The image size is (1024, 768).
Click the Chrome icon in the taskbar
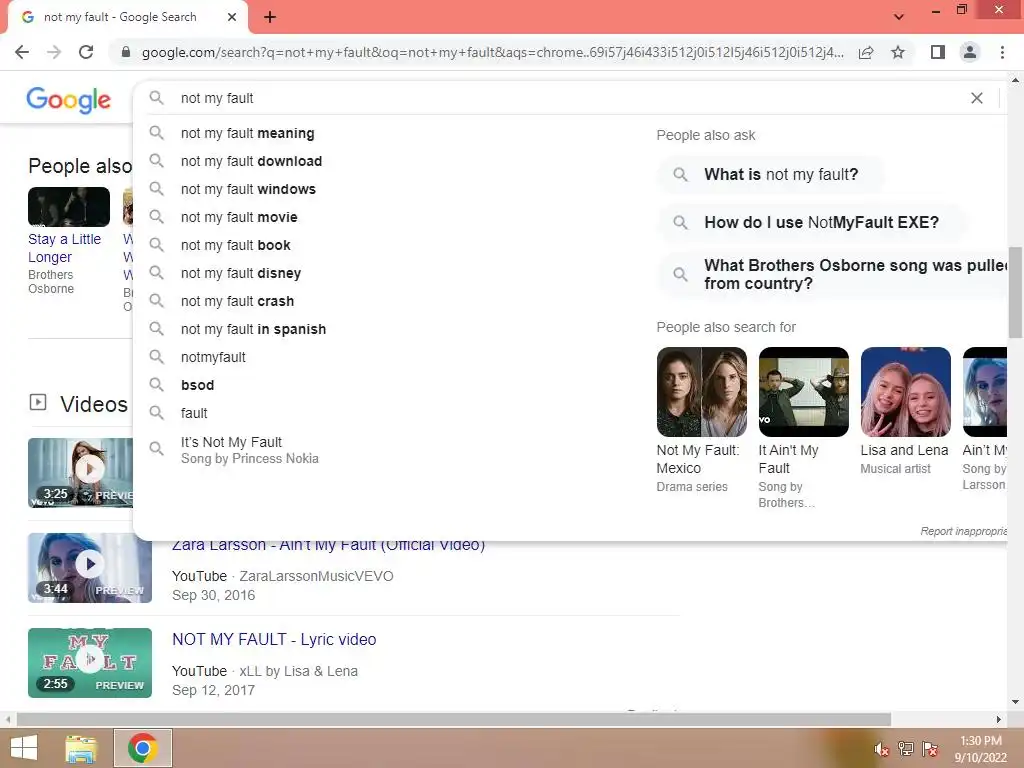[x=142, y=748]
